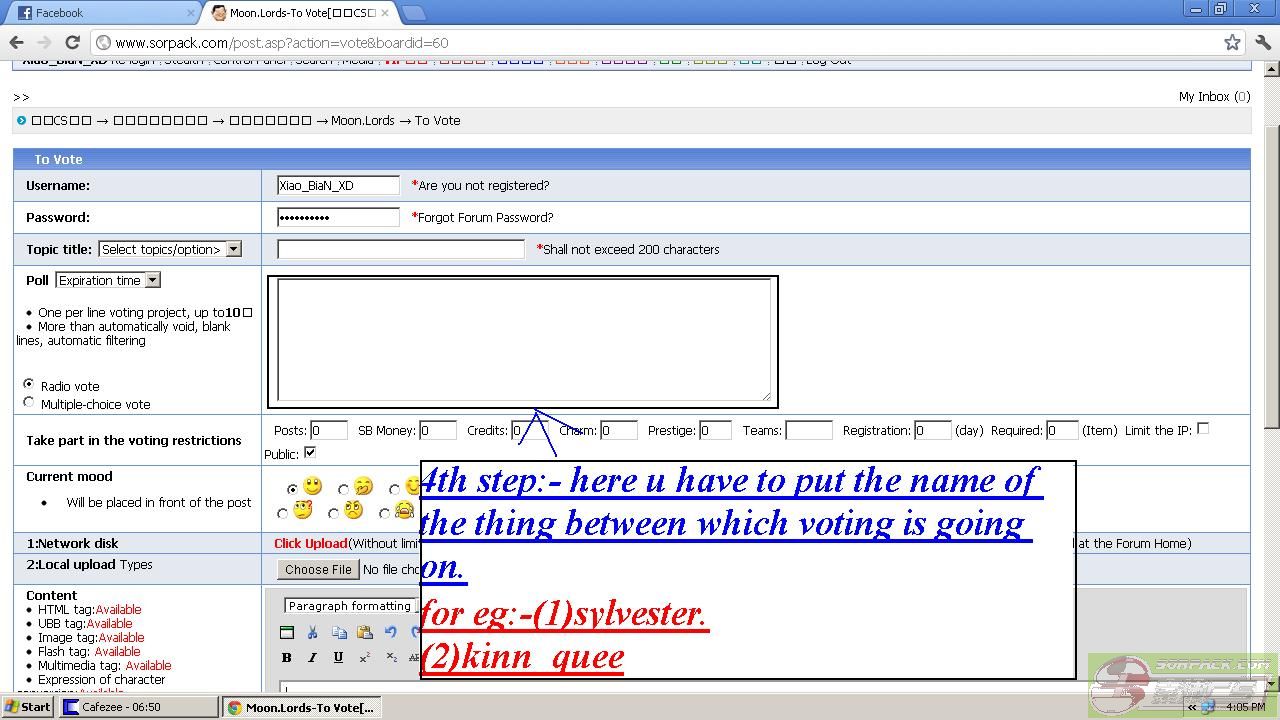Open the My Inbox link
Screen dimensions: 1280x720
(1213, 96)
